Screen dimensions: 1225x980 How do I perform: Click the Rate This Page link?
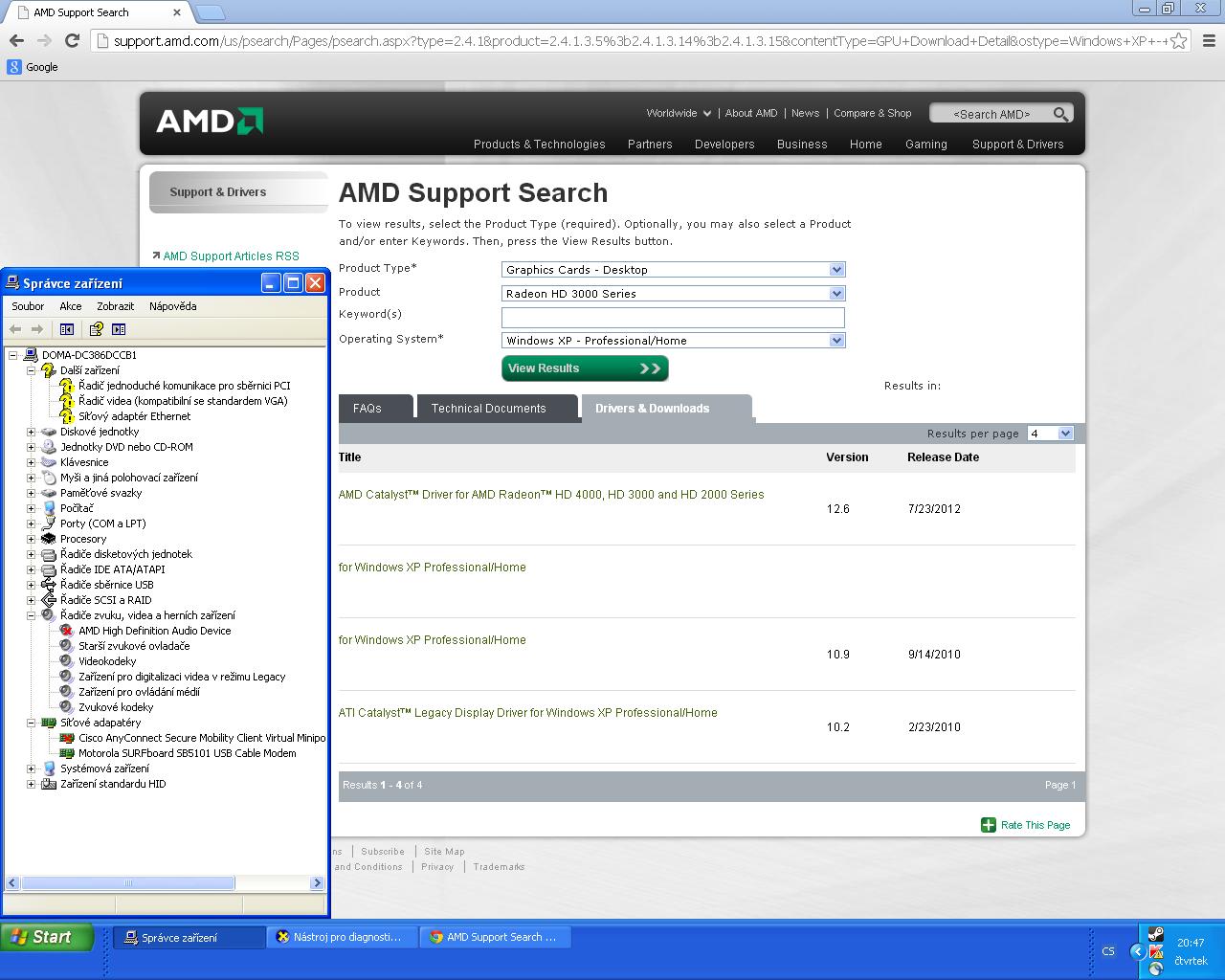[x=1036, y=825]
